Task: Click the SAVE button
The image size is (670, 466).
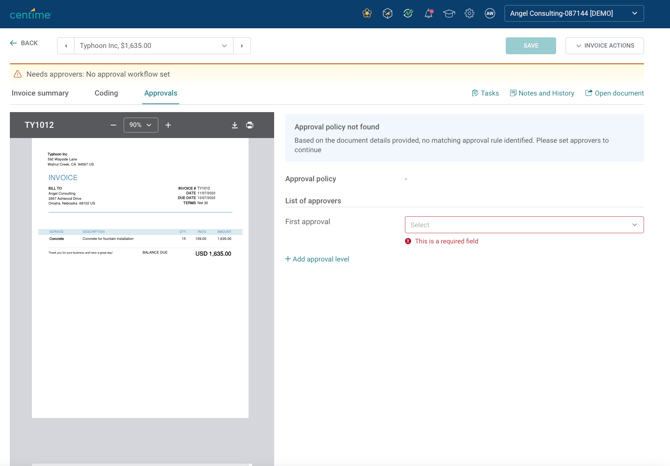Action: click(x=531, y=46)
